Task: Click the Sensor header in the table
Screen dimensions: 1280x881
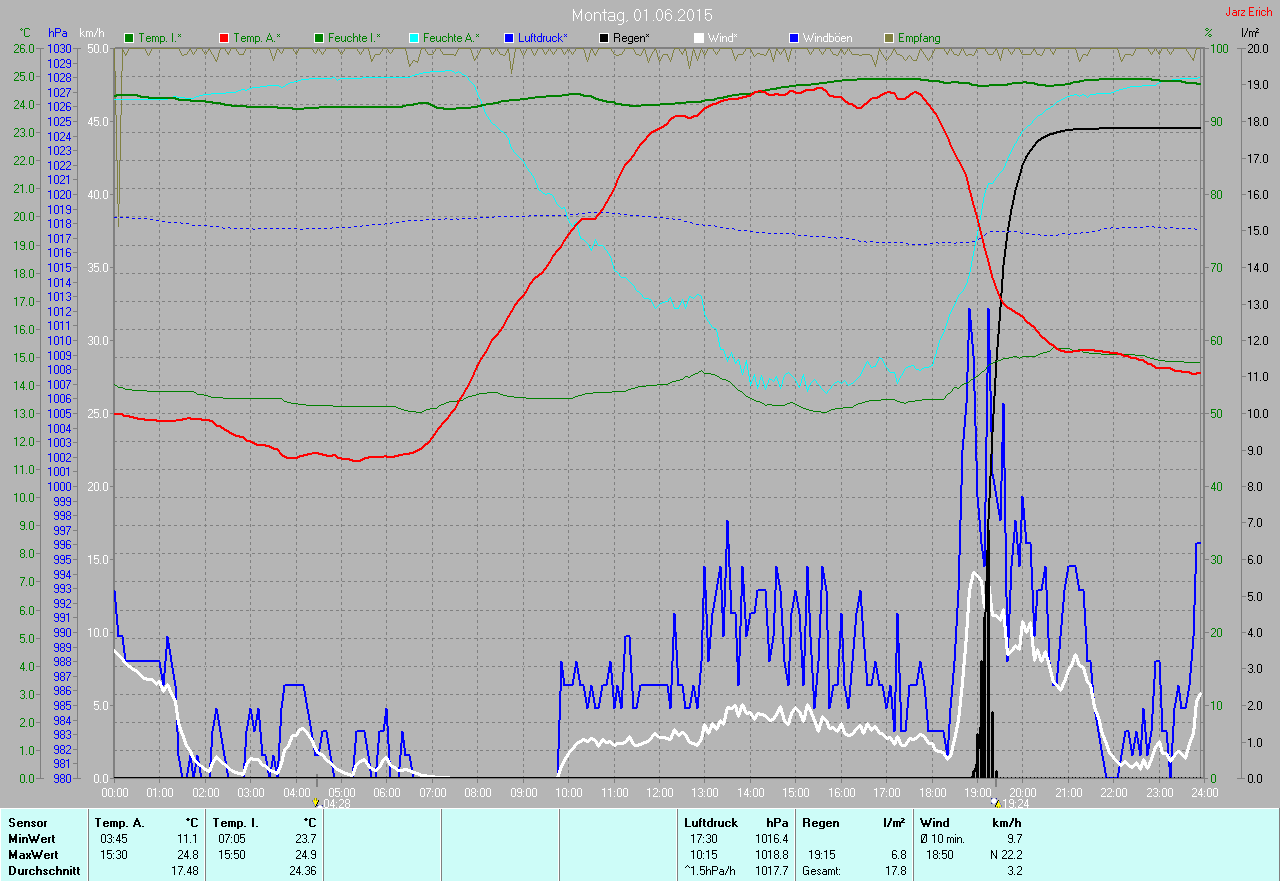Action: (x=27, y=823)
